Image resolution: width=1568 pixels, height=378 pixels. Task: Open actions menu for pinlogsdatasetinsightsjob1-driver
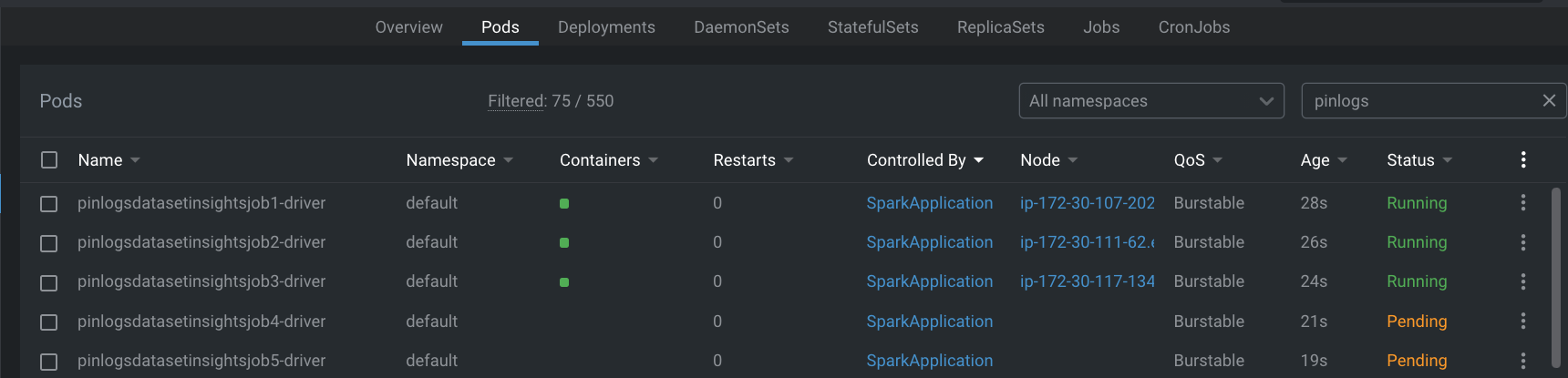(1523, 203)
